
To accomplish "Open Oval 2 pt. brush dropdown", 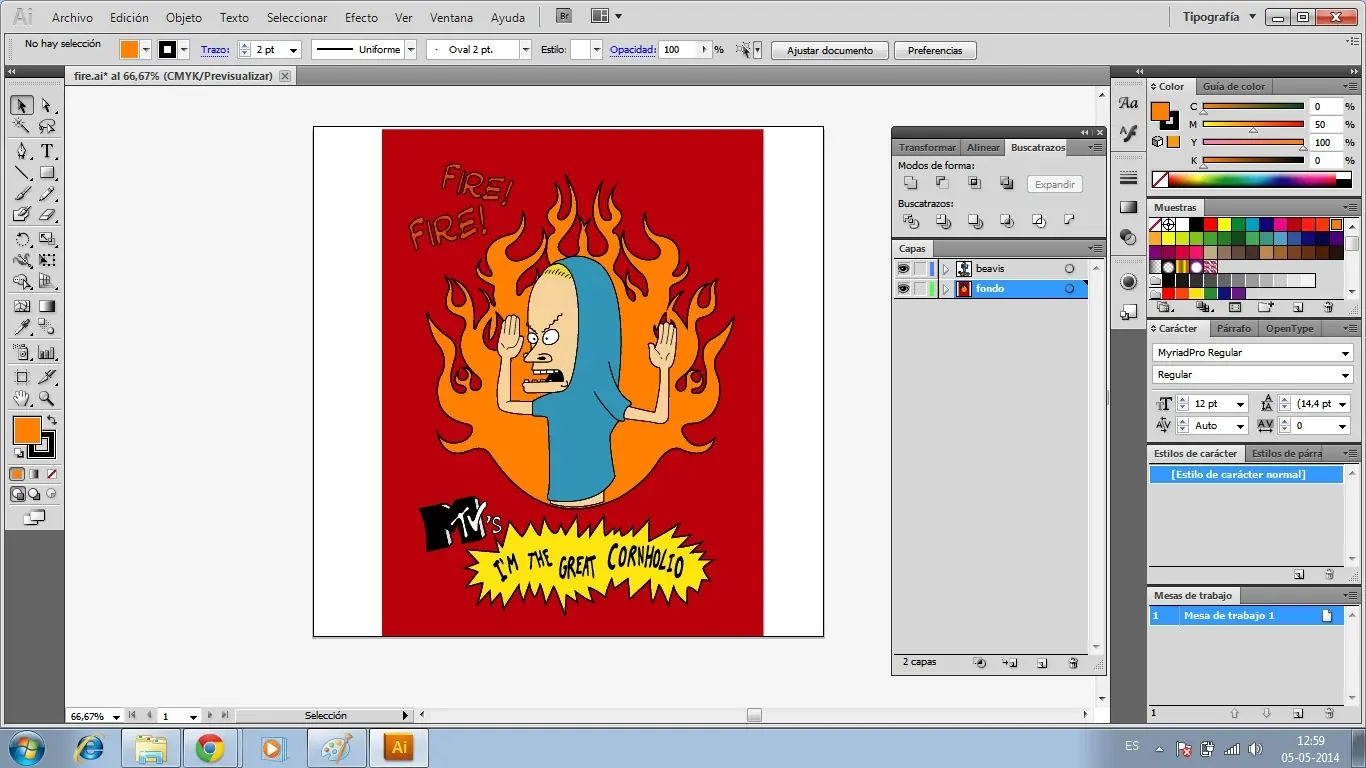I will pyautogui.click(x=525, y=50).
